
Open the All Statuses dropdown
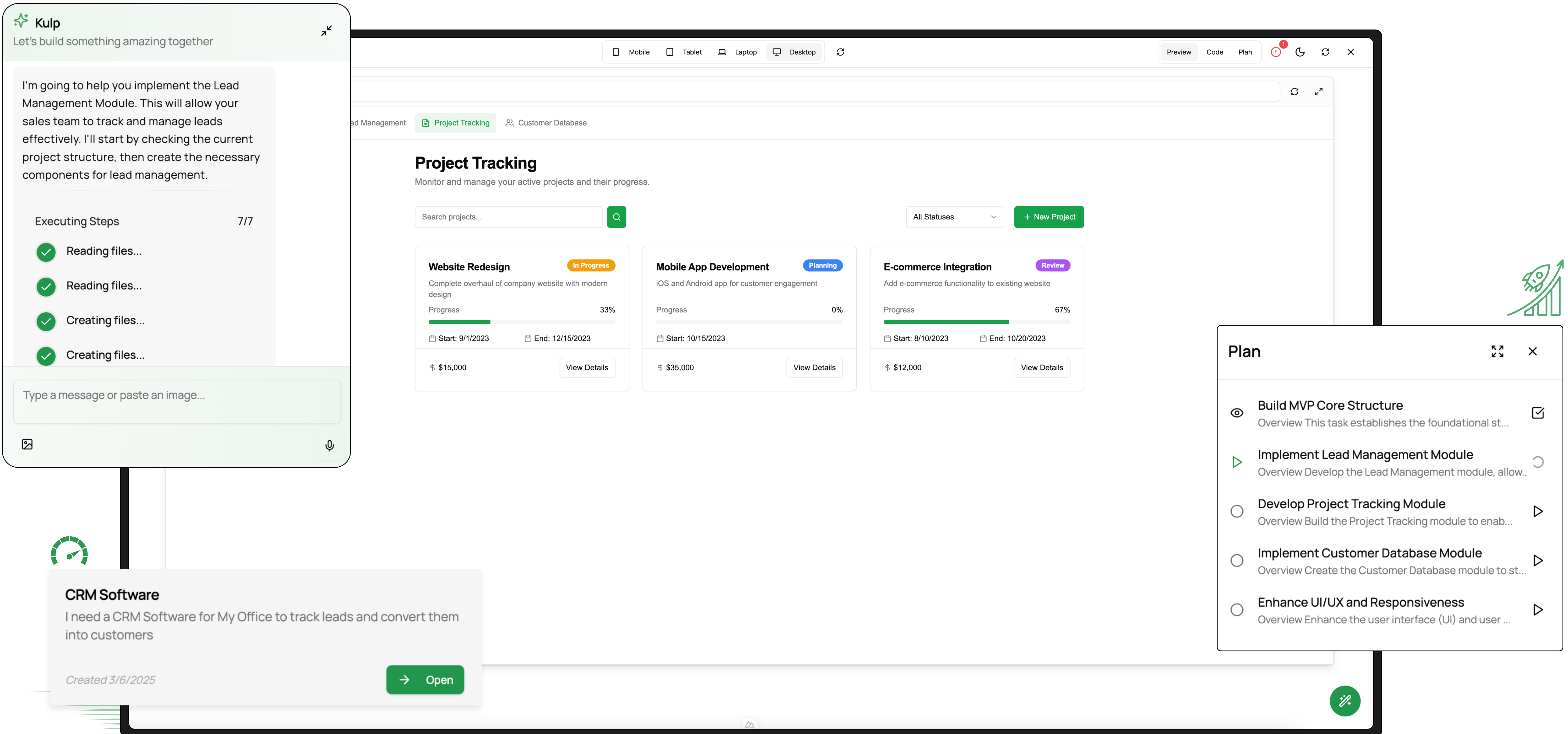[x=954, y=217]
